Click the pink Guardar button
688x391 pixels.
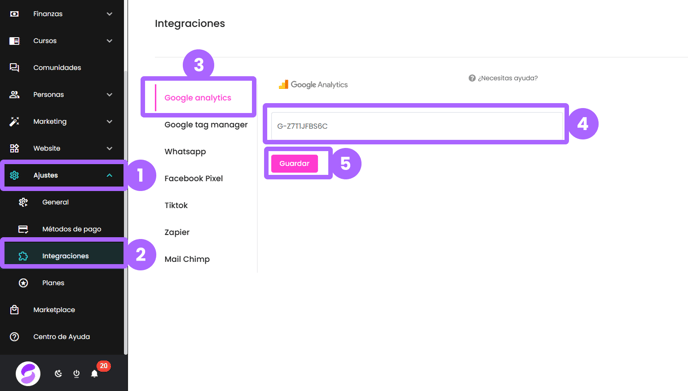[x=294, y=164]
